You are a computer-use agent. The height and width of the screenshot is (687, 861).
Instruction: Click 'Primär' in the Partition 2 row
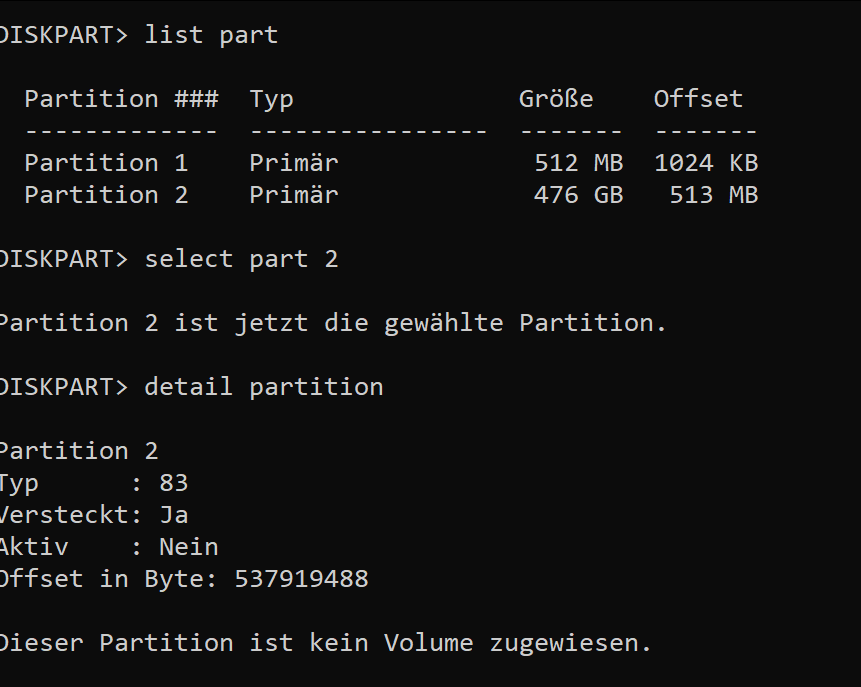pos(294,195)
